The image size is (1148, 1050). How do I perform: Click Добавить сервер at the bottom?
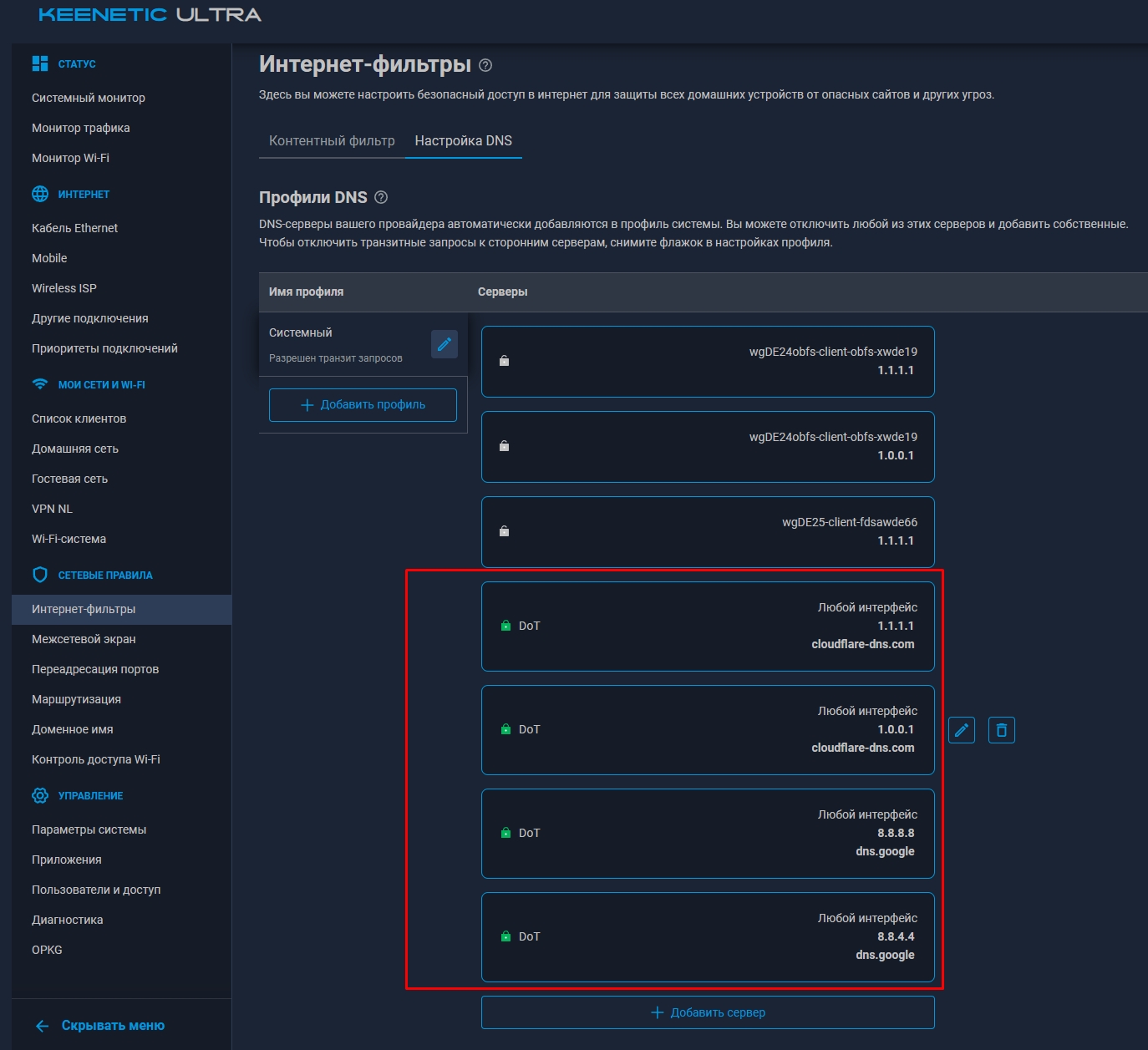[708, 1012]
